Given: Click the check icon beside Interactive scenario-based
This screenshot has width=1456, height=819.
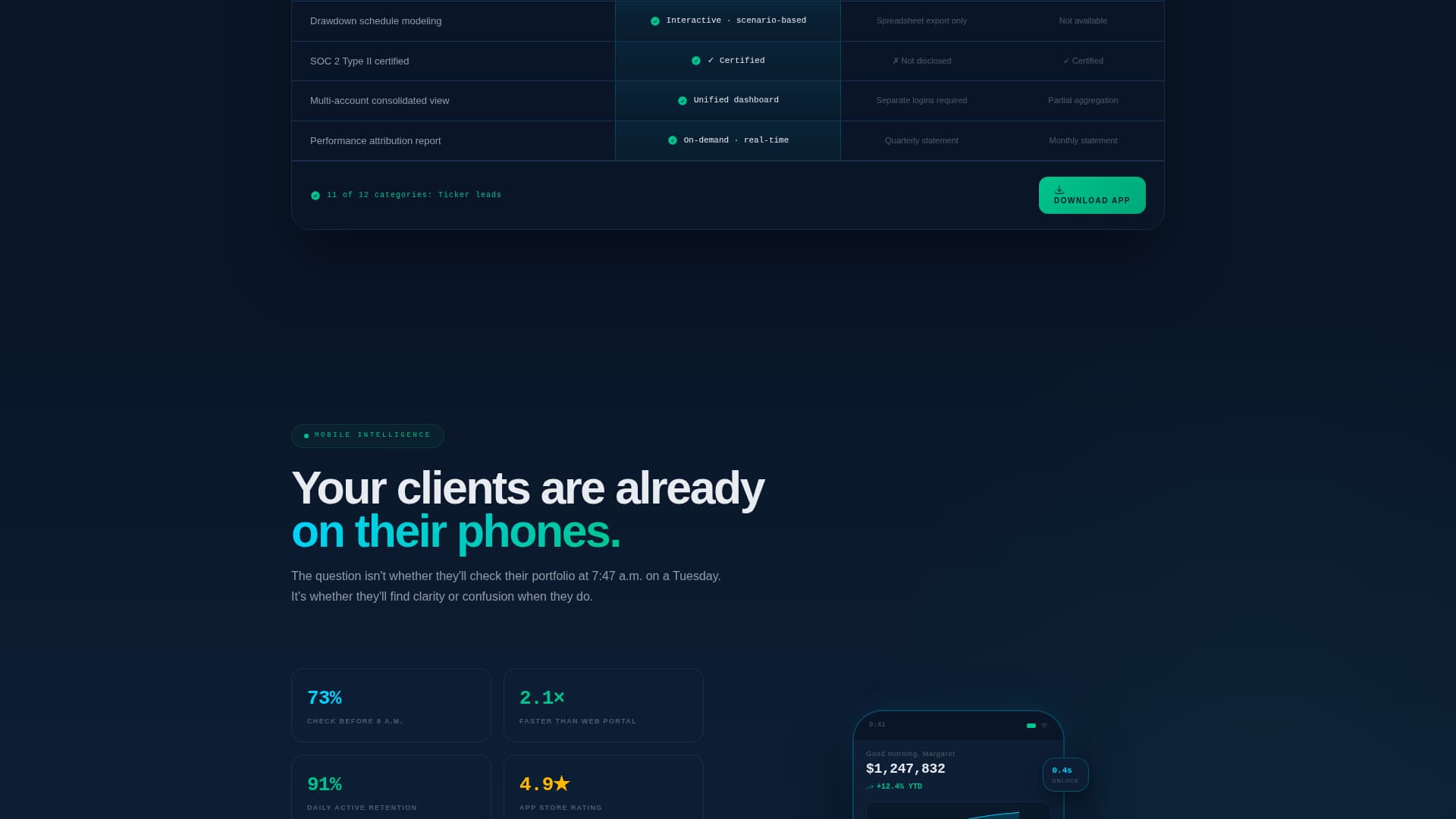Looking at the screenshot, I should pyautogui.click(x=655, y=21).
